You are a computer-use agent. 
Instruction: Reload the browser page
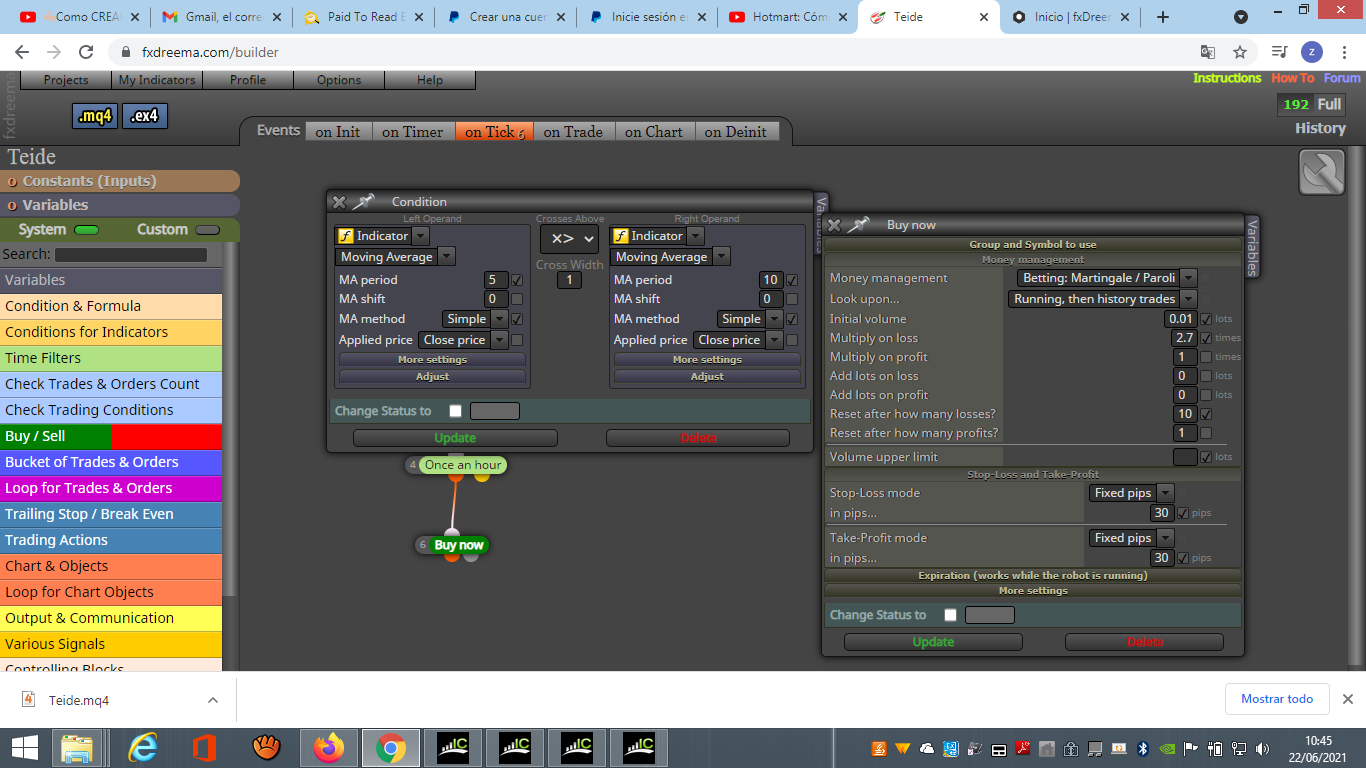86,52
